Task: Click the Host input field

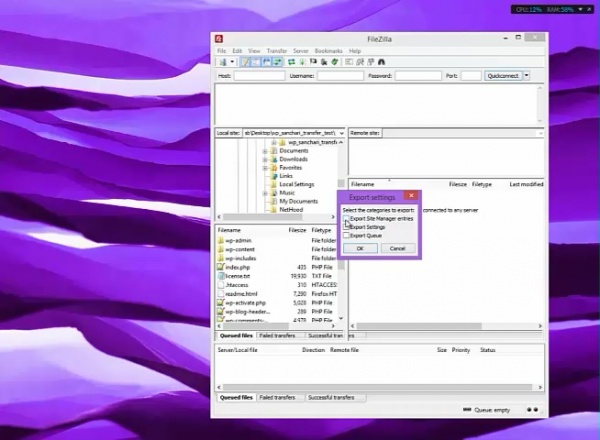Action: pos(254,76)
